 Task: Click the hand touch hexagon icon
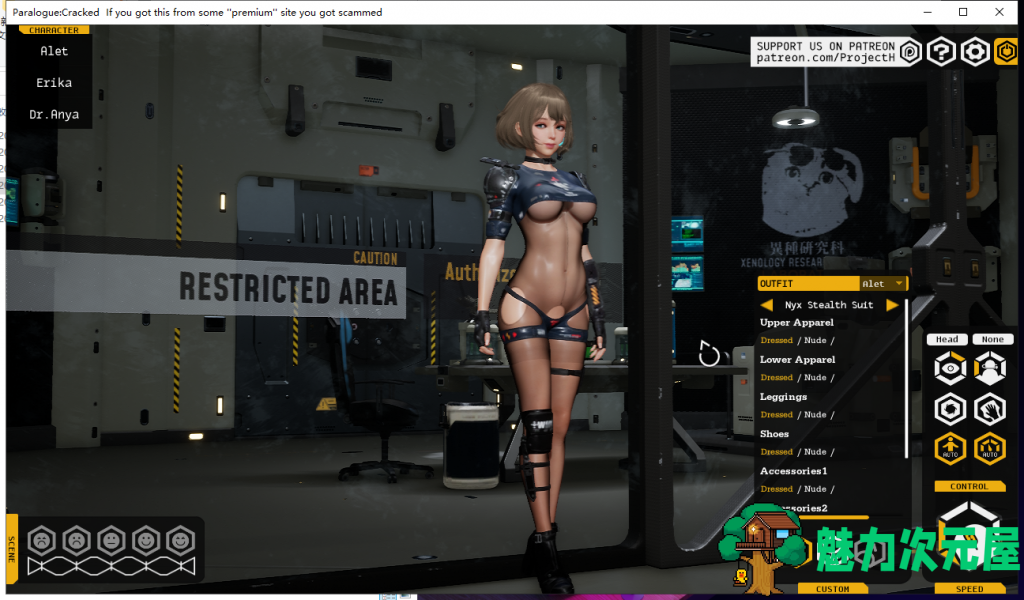pos(990,409)
